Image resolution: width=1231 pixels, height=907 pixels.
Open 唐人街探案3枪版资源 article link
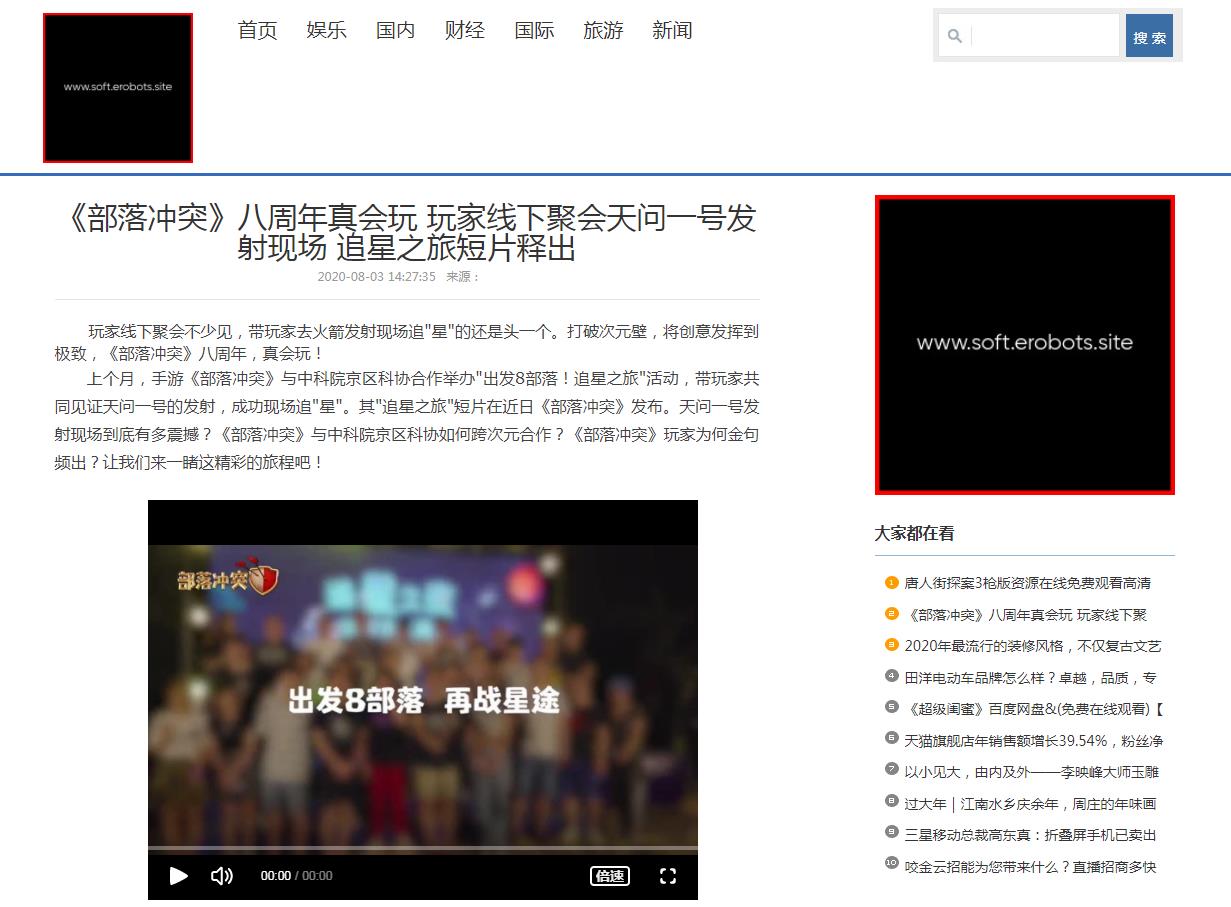coord(1027,583)
